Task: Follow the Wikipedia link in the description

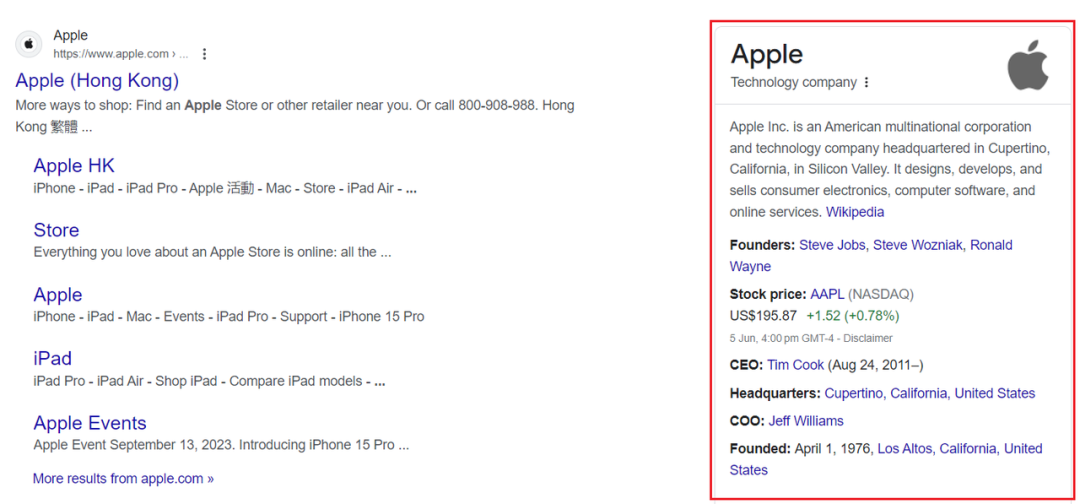Action: point(855,212)
